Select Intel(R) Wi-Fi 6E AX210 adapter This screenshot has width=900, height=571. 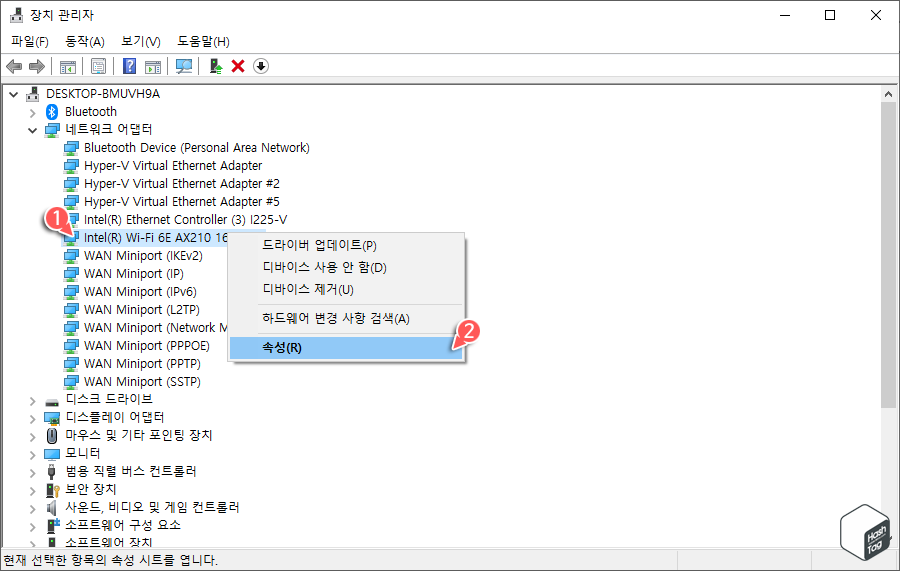155,238
